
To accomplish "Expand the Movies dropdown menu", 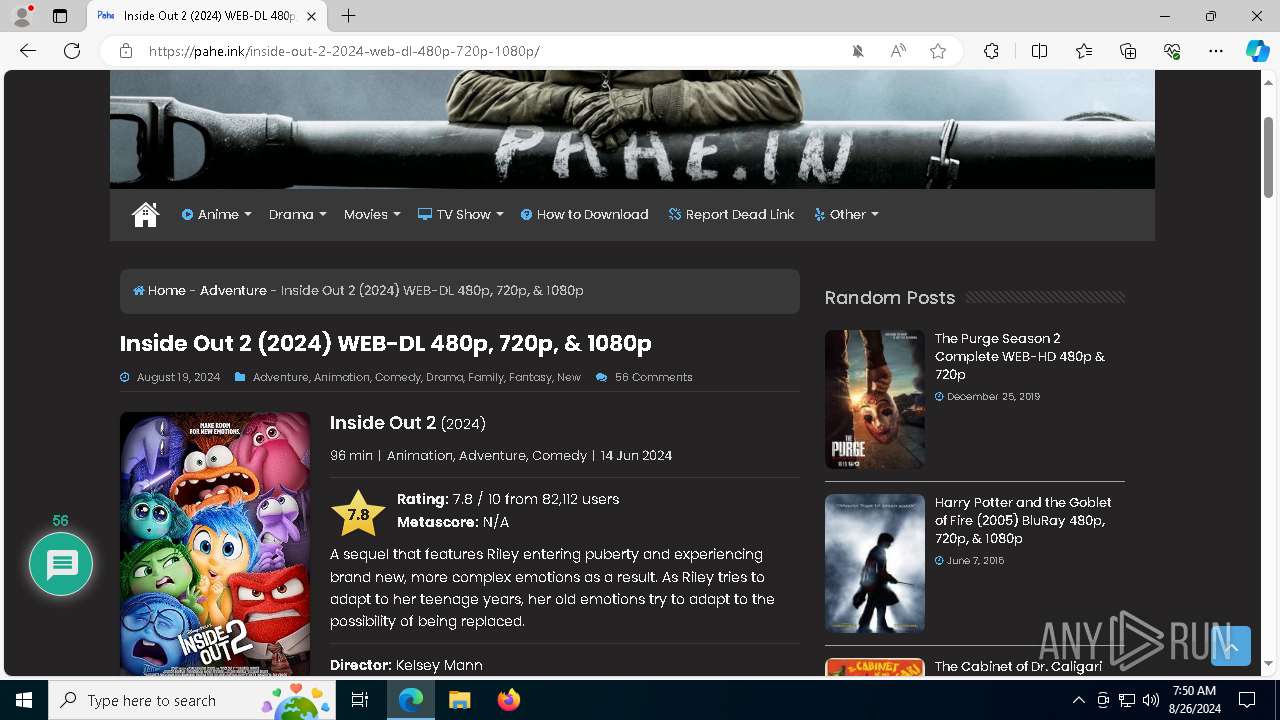I will (x=372, y=214).
